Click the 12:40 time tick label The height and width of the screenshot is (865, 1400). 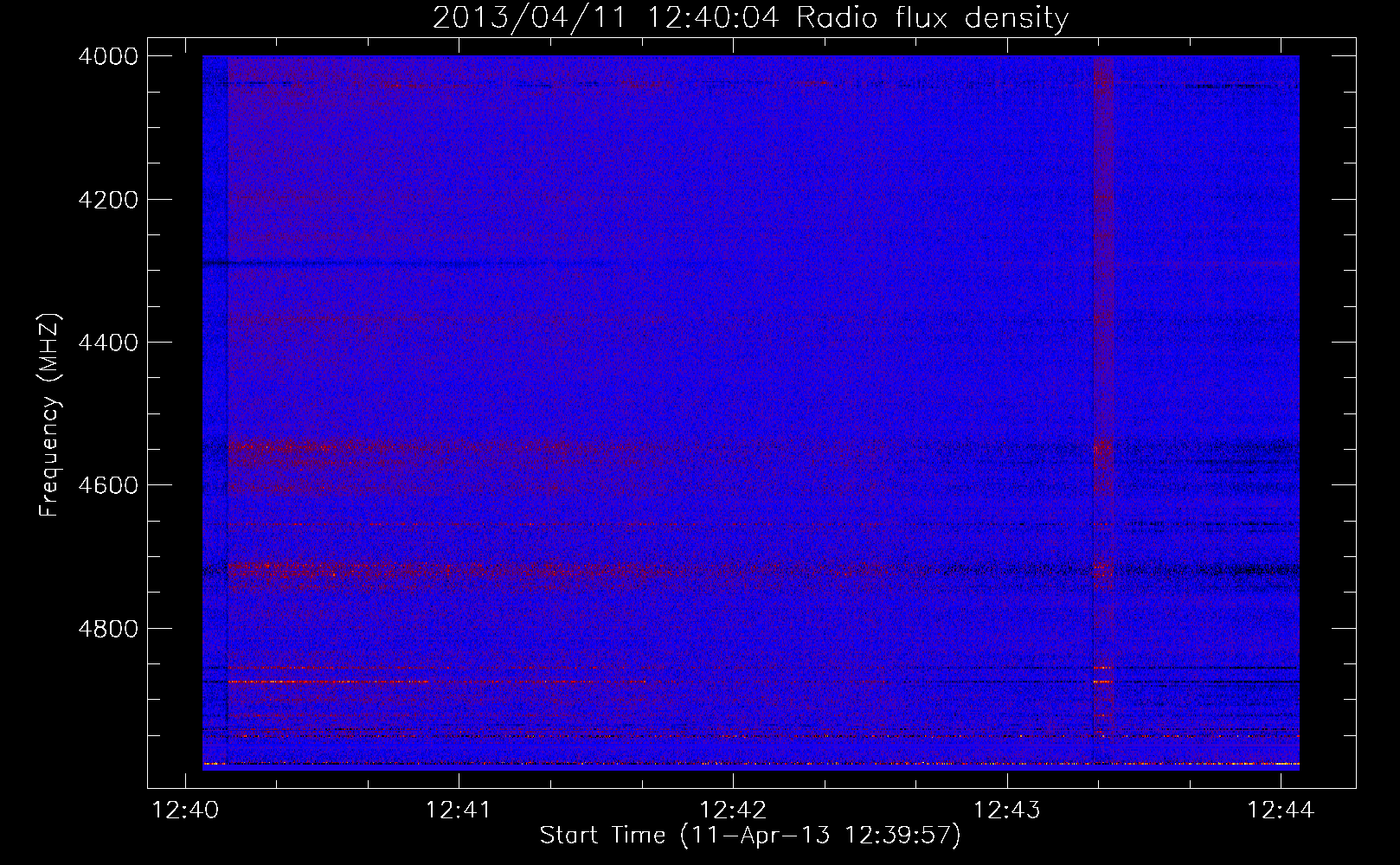click(185, 811)
